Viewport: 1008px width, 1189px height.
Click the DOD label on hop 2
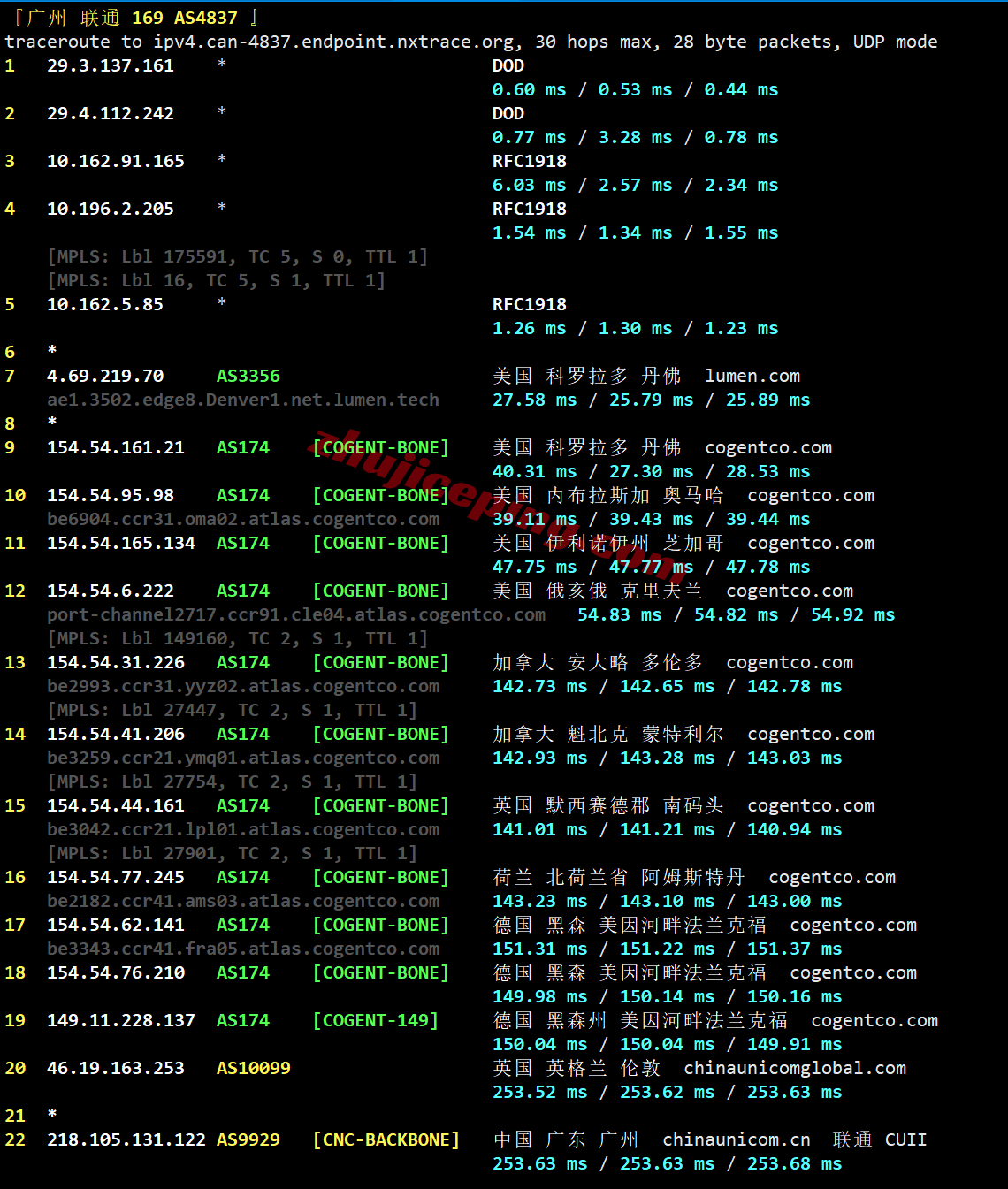[508, 113]
